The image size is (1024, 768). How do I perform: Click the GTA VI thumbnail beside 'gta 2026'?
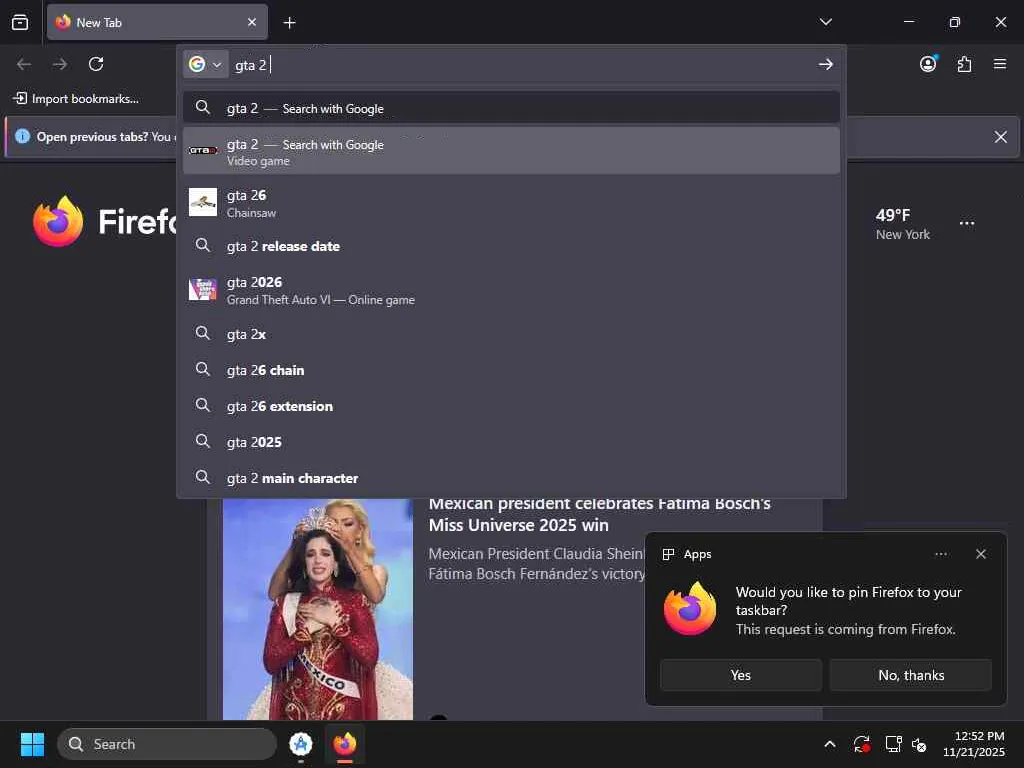(x=203, y=289)
